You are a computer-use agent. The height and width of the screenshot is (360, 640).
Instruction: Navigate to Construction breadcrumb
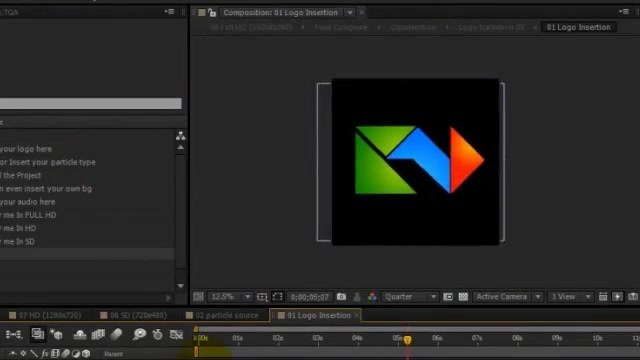[413, 27]
